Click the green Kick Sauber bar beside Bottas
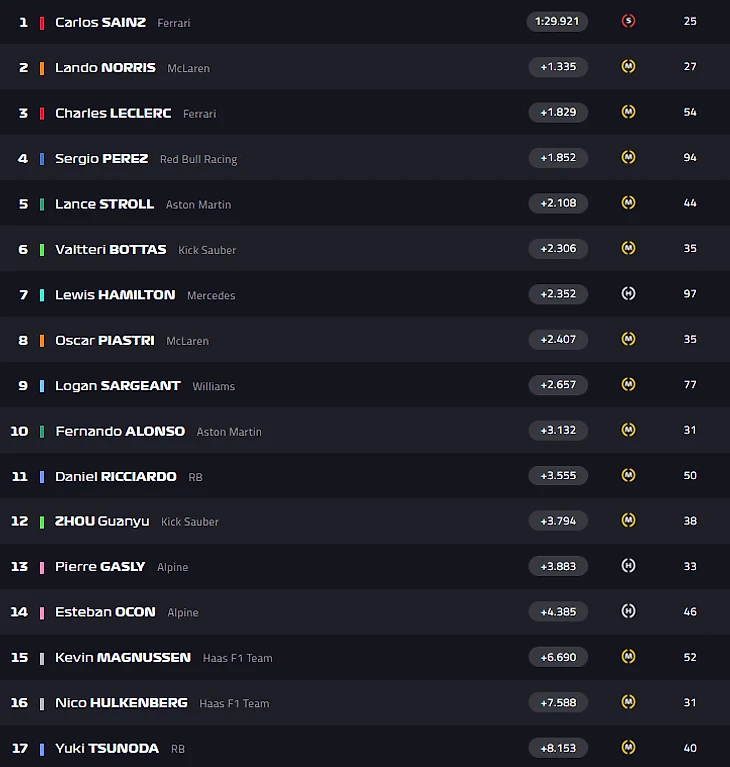This screenshot has height=767, width=730. pyautogui.click(x=42, y=250)
